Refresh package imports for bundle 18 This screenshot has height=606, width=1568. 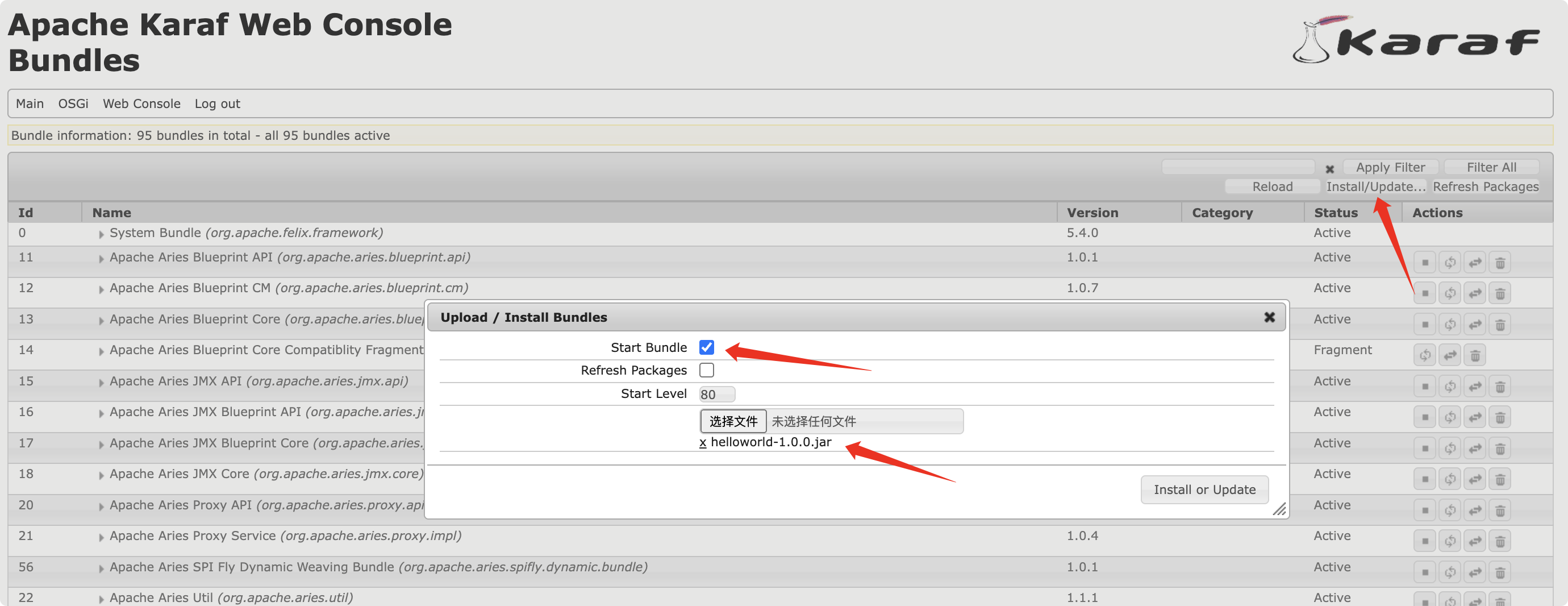1450,479
